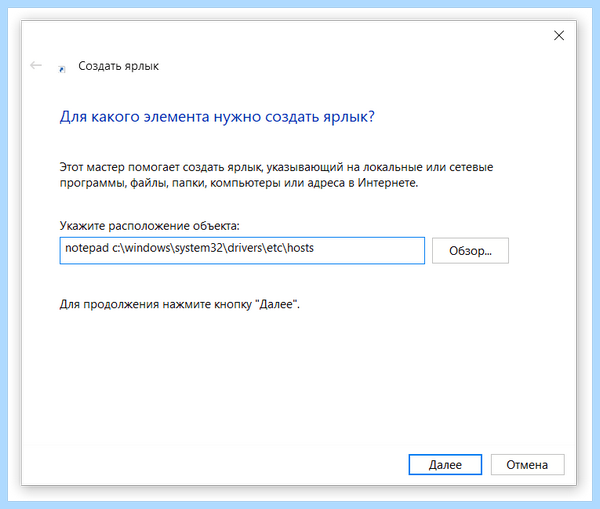Click the Создать ярлык window title
This screenshot has height=509, width=600.
tap(118, 66)
